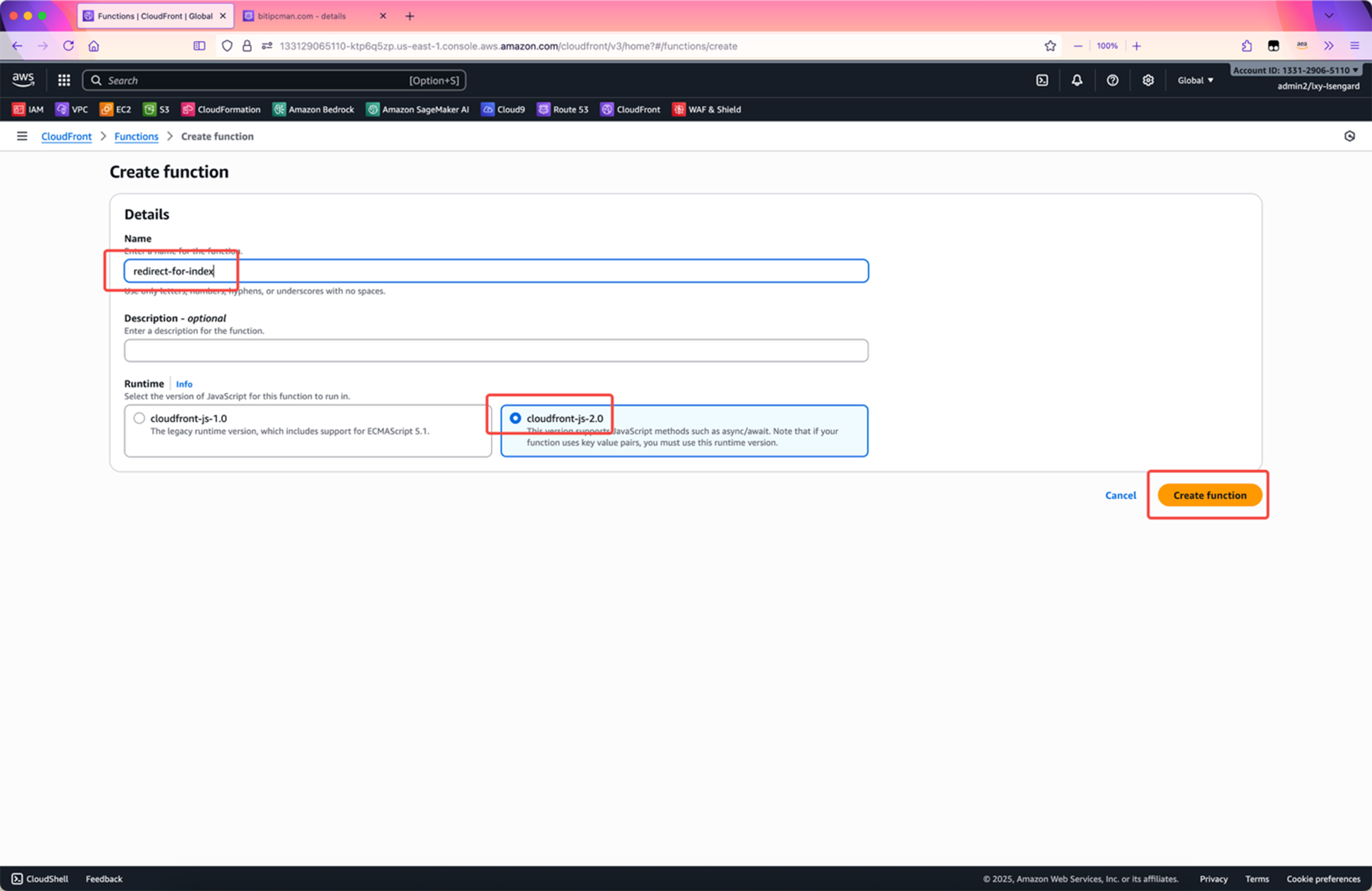
Task: Click the Cancel link
Action: [1120, 496]
